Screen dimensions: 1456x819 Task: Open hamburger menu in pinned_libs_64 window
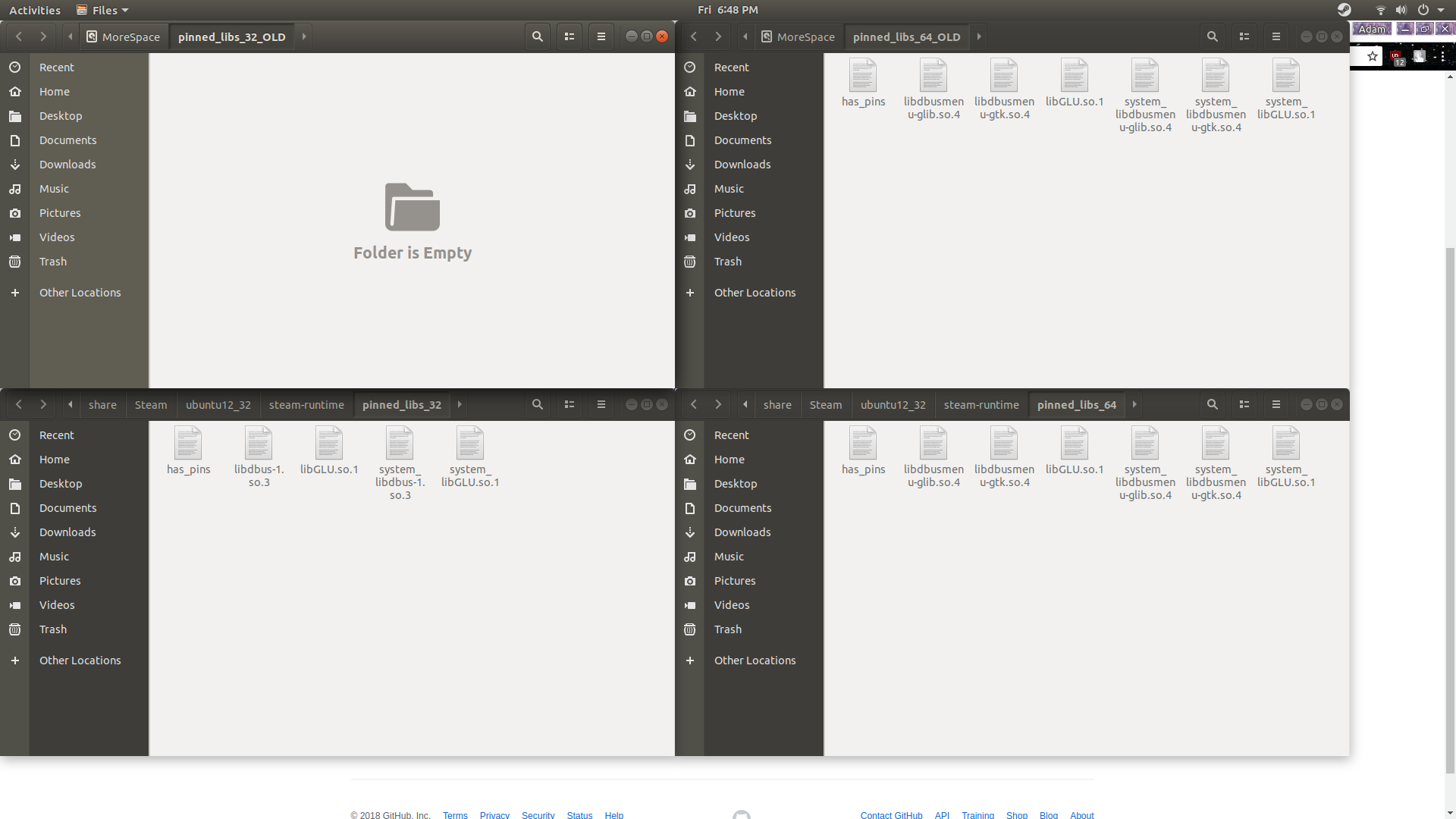1276,404
